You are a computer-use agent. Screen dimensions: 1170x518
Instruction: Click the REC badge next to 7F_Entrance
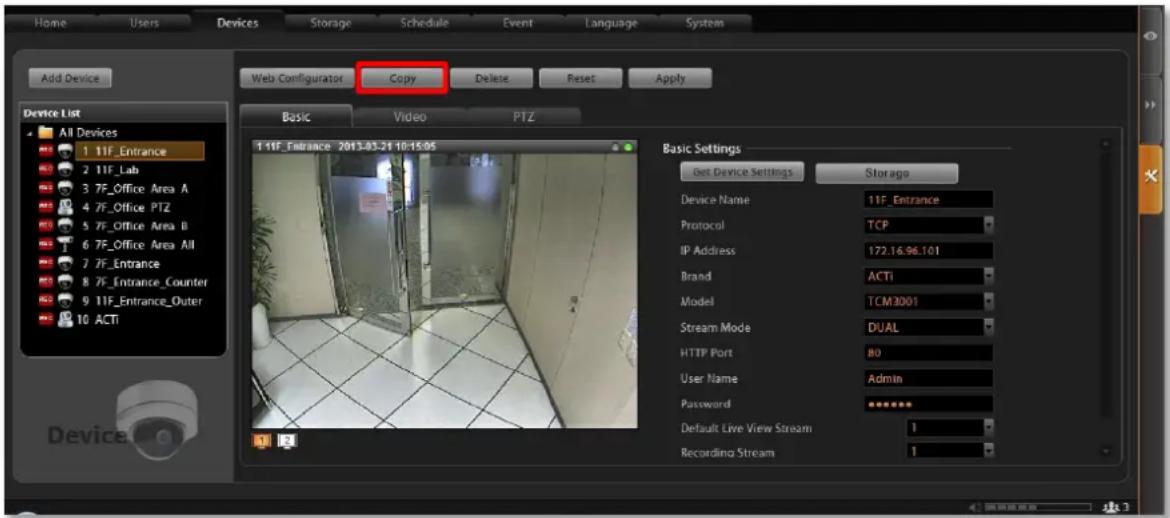point(44,263)
